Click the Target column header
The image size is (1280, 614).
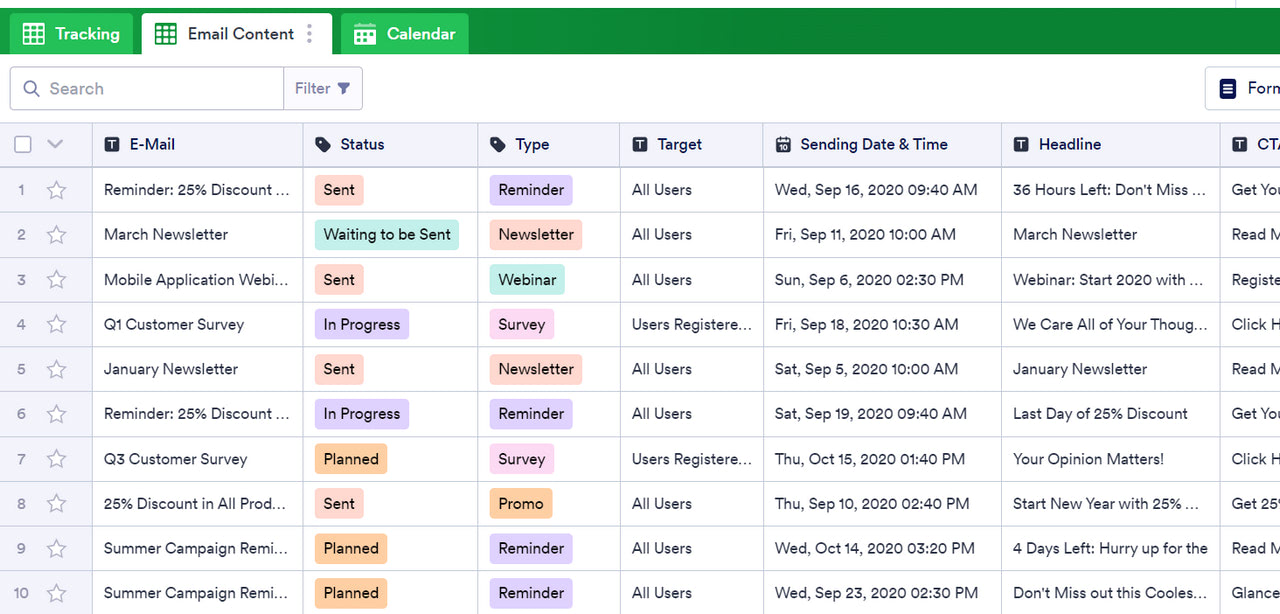[691, 144]
